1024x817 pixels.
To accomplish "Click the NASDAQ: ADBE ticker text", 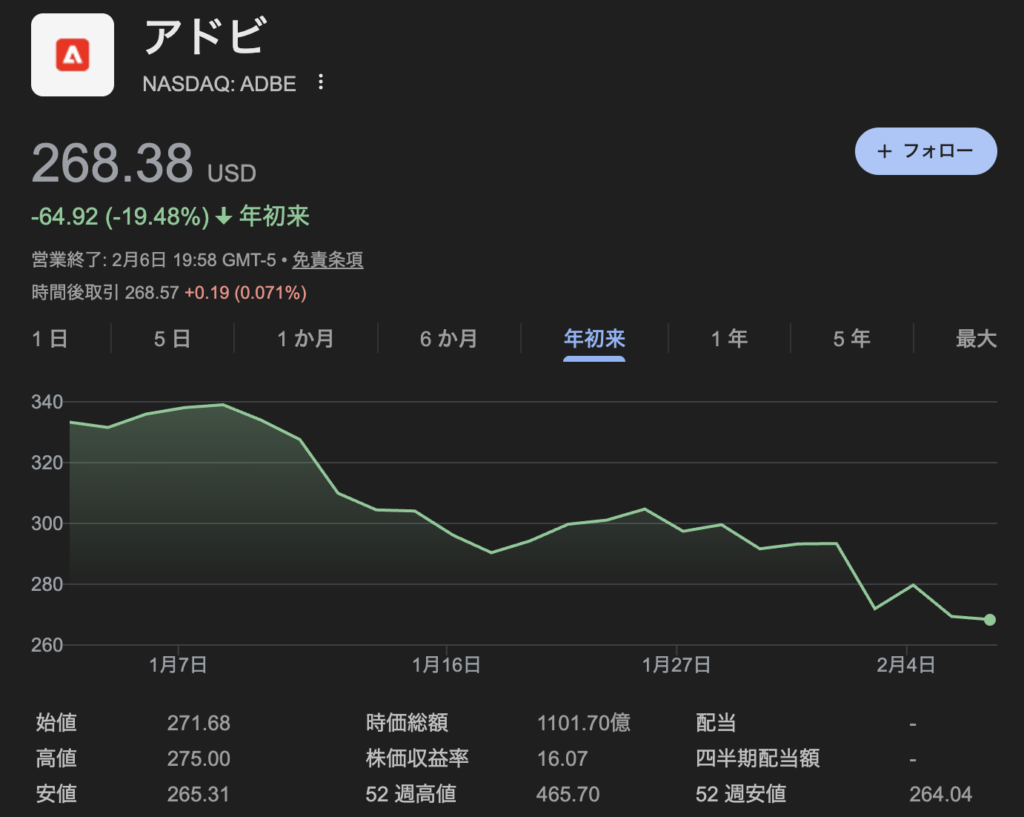I will (x=220, y=84).
